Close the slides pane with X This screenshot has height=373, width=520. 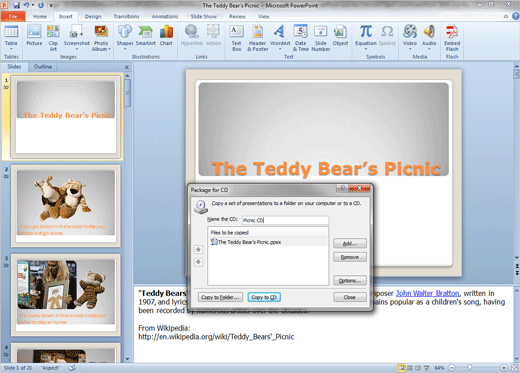[127, 67]
